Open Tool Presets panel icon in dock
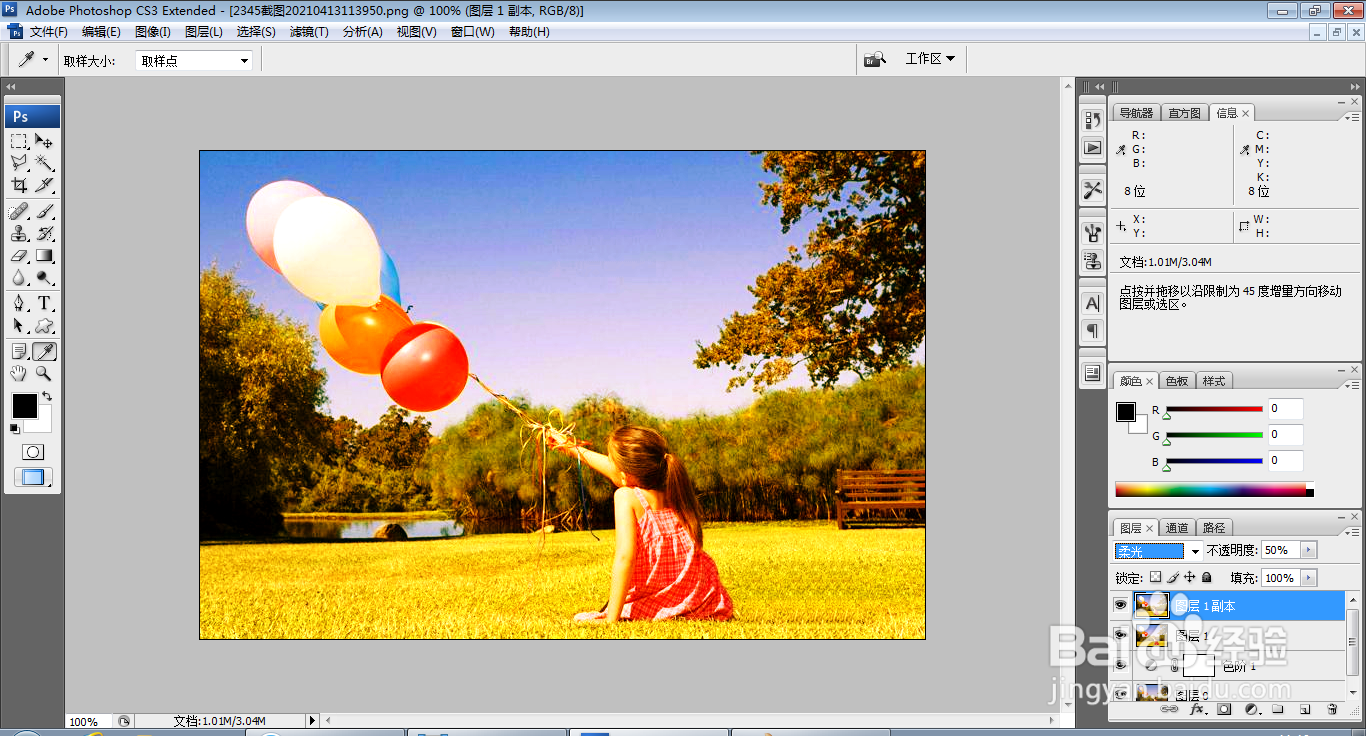The height and width of the screenshot is (736, 1366). (1093, 190)
